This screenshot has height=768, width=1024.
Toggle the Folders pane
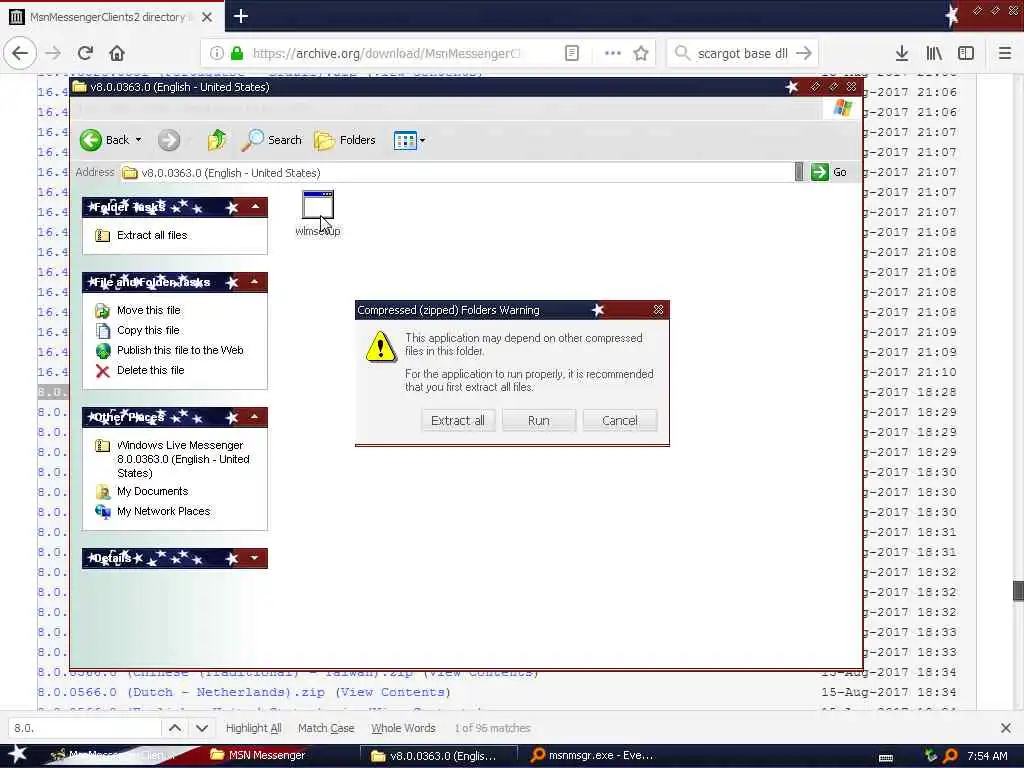pos(345,140)
